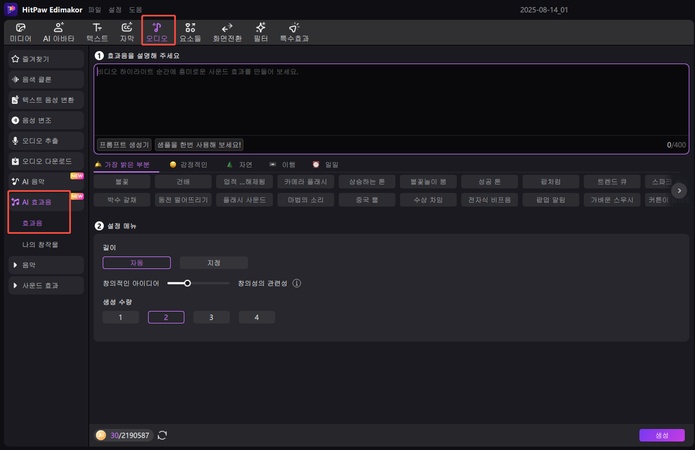Choose the 마법의 소리 magic sound preset

tap(305, 200)
